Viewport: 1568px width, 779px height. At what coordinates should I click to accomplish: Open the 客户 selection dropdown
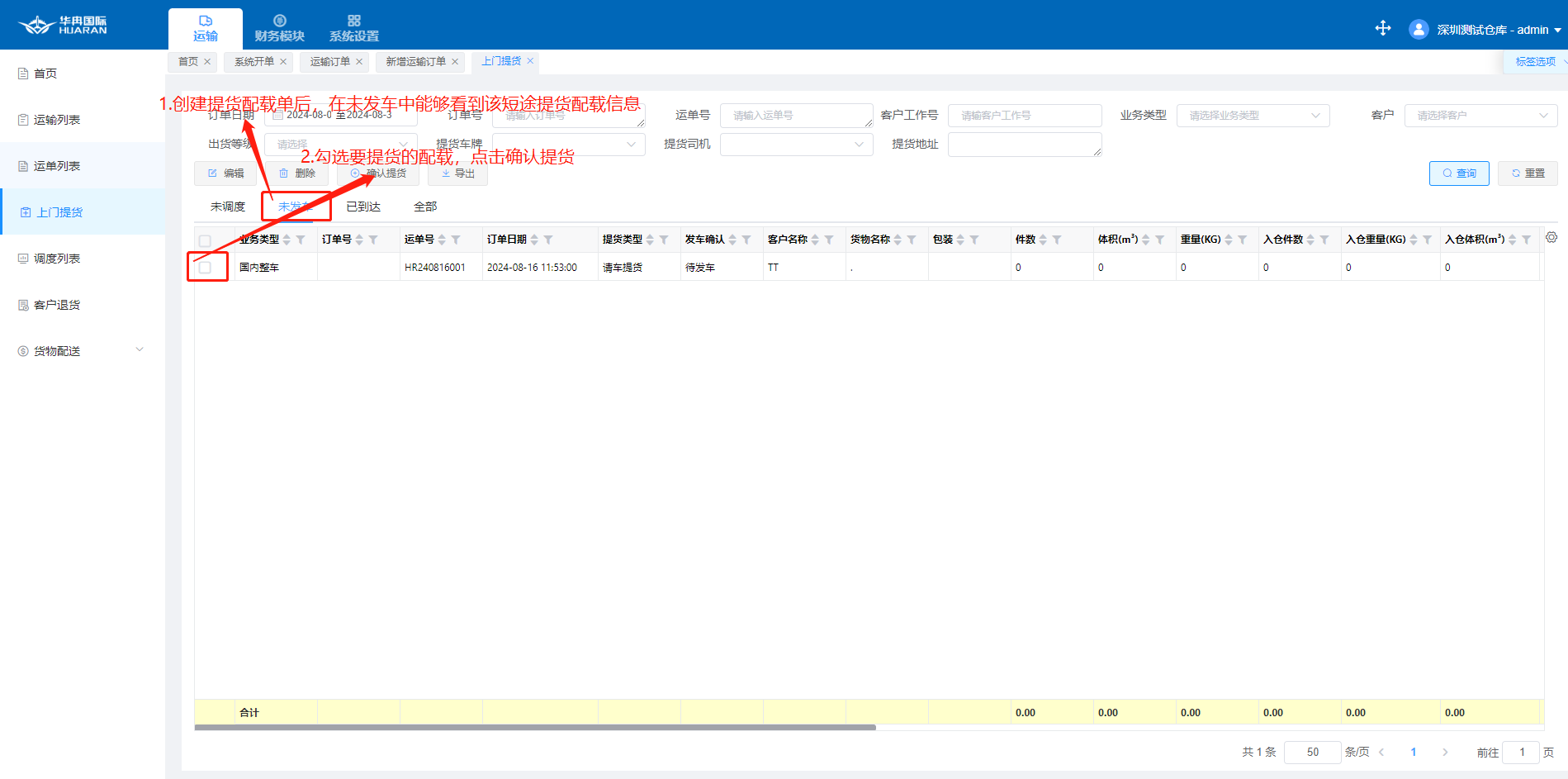pos(1480,116)
